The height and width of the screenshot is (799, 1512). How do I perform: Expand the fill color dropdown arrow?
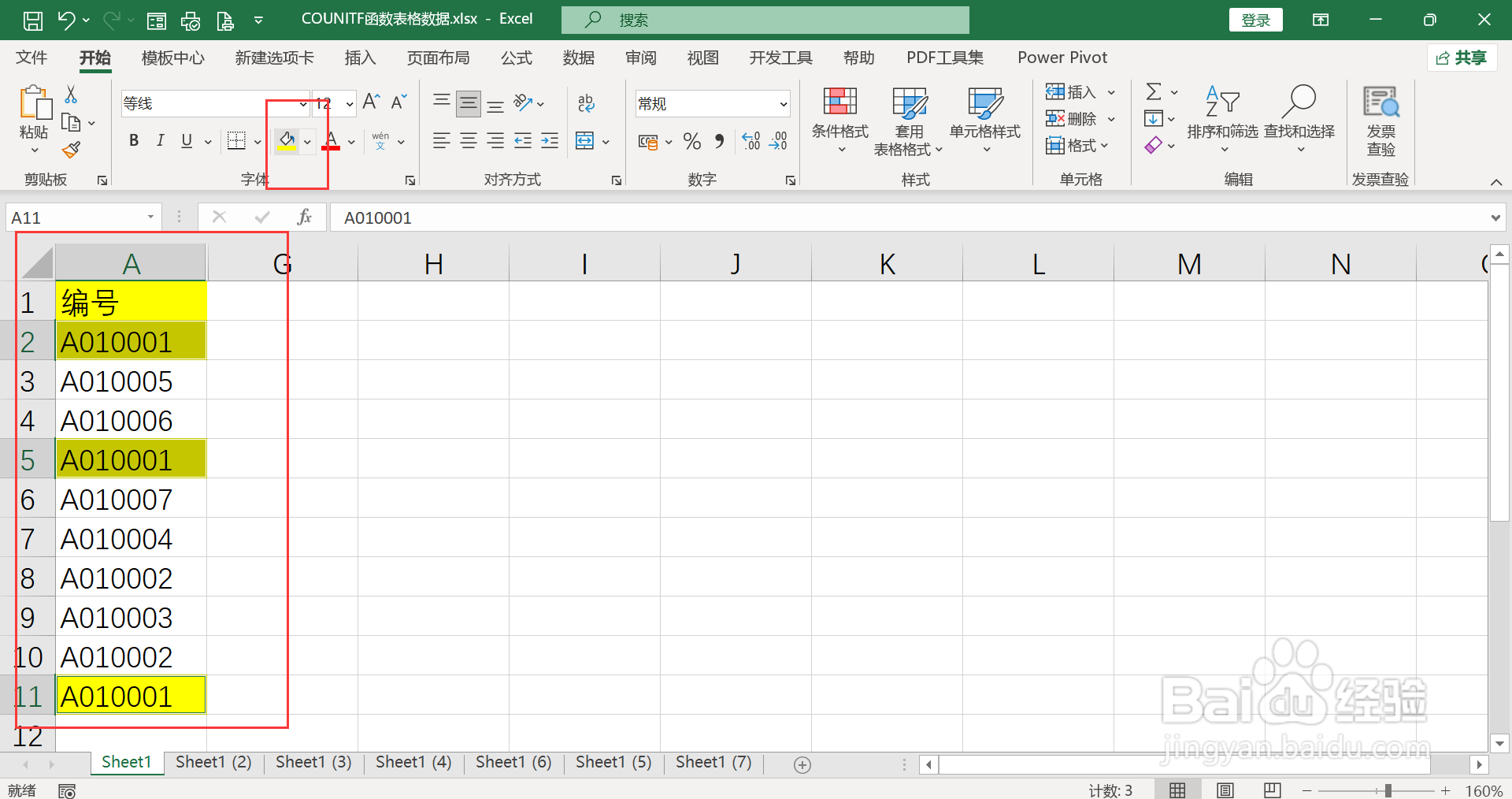click(x=306, y=142)
